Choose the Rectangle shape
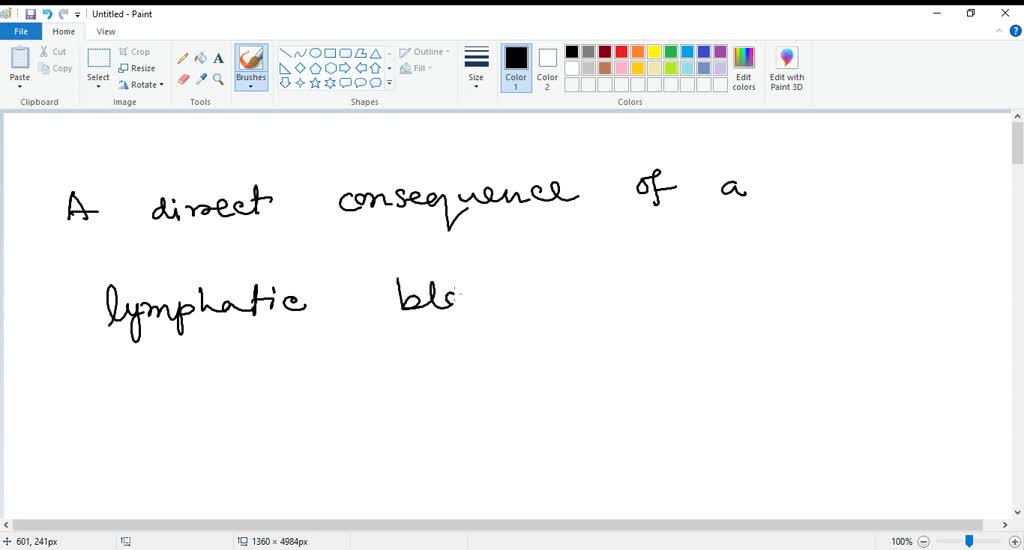 point(330,53)
